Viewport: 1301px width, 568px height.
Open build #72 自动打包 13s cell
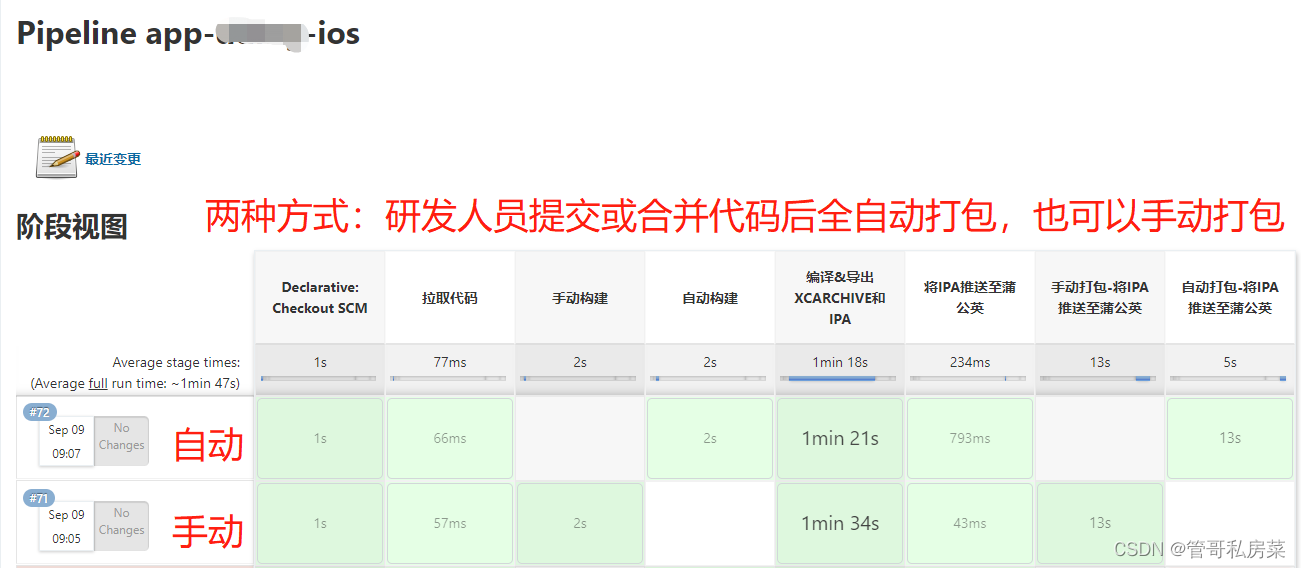1230,438
